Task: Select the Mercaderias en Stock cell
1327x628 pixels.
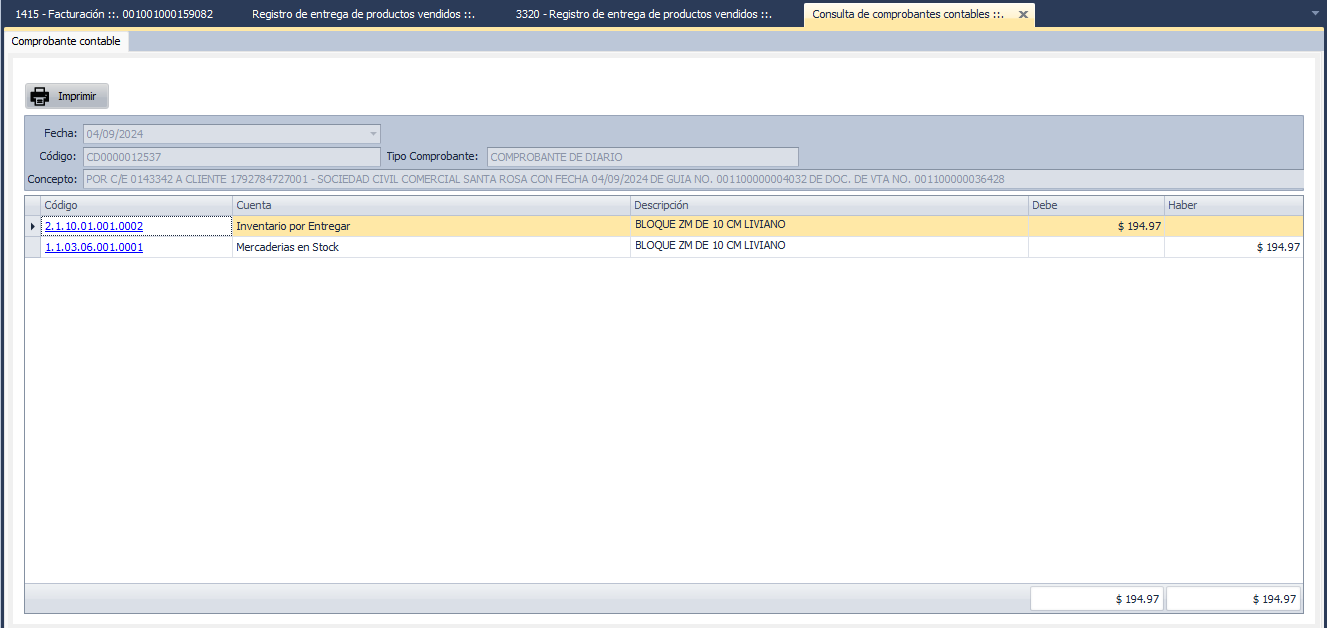Action: (430, 247)
